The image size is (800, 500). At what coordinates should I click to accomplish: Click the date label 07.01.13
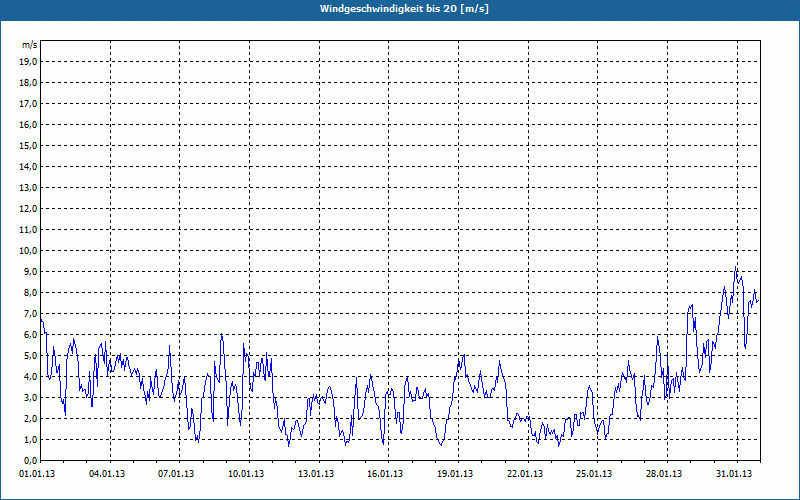[x=176, y=474]
